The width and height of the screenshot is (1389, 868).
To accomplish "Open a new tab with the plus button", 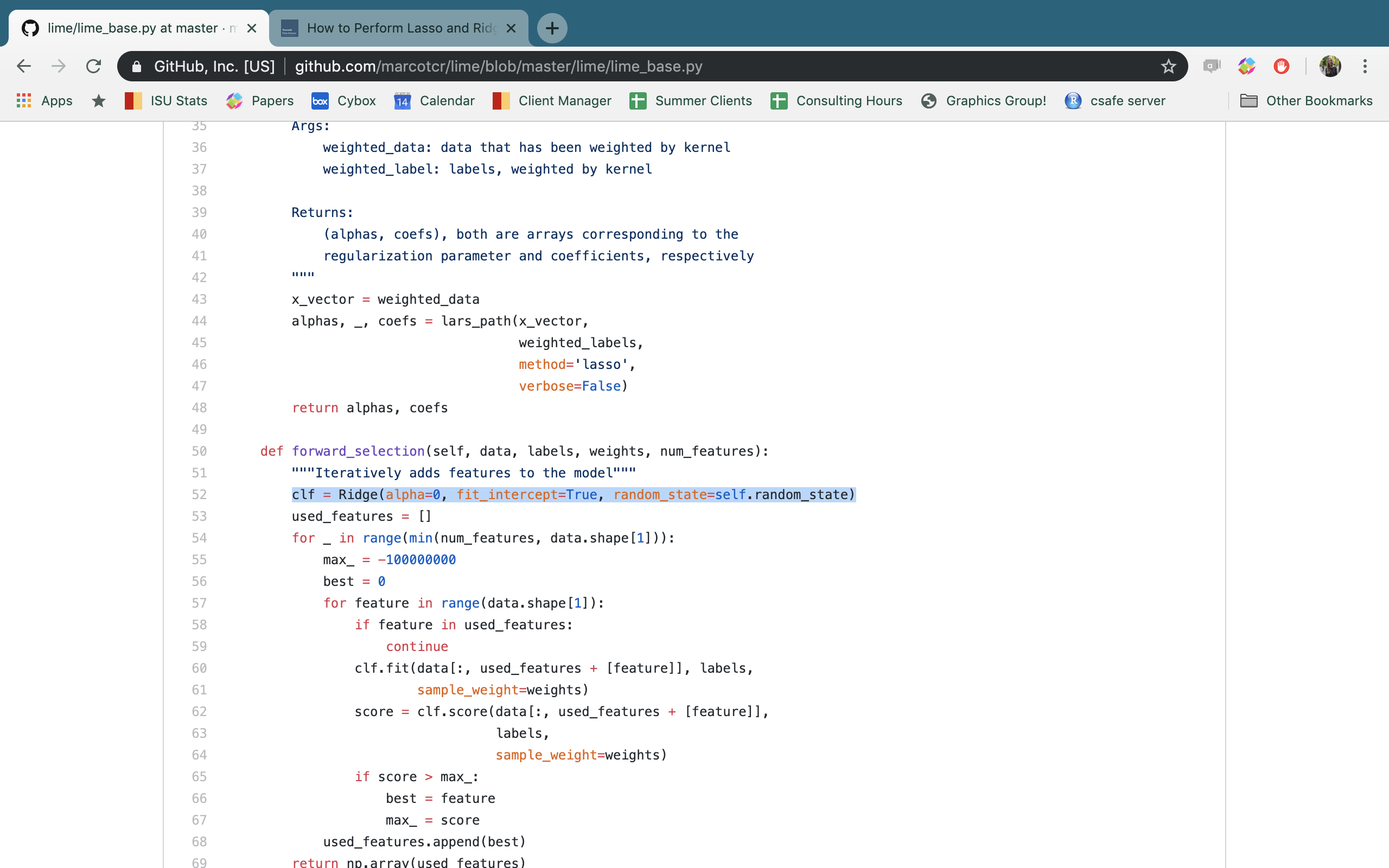I will coord(552,28).
